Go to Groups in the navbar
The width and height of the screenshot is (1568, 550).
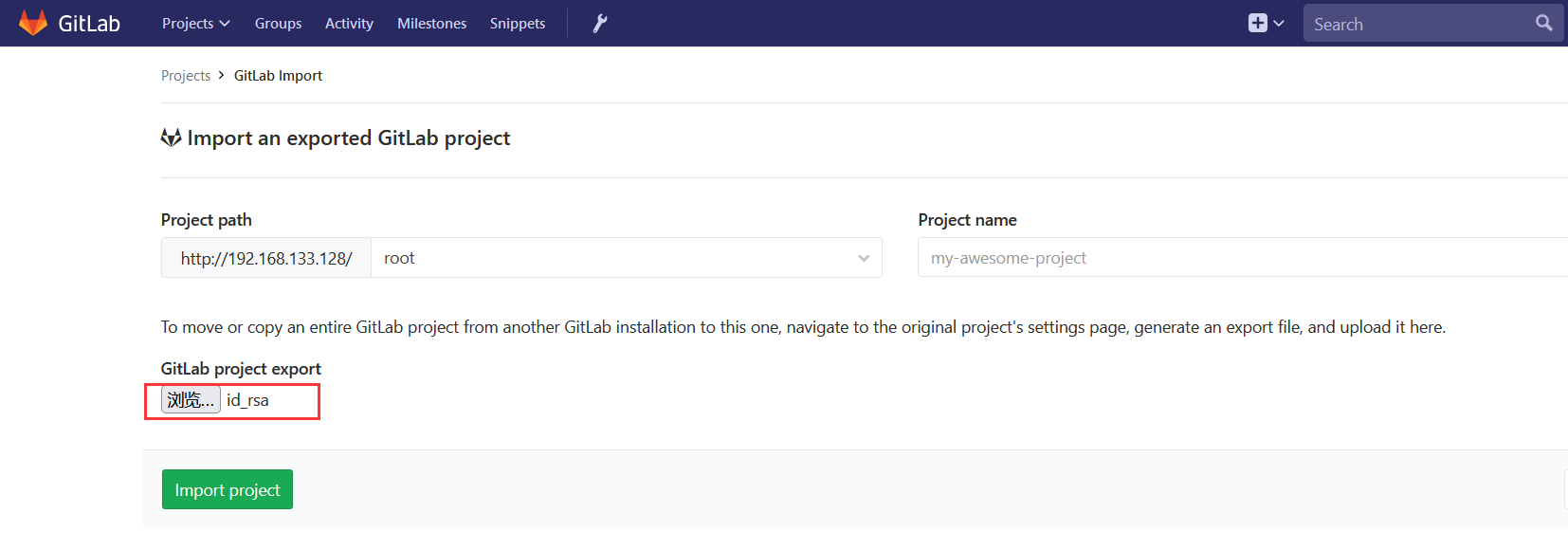tap(278, 23)
